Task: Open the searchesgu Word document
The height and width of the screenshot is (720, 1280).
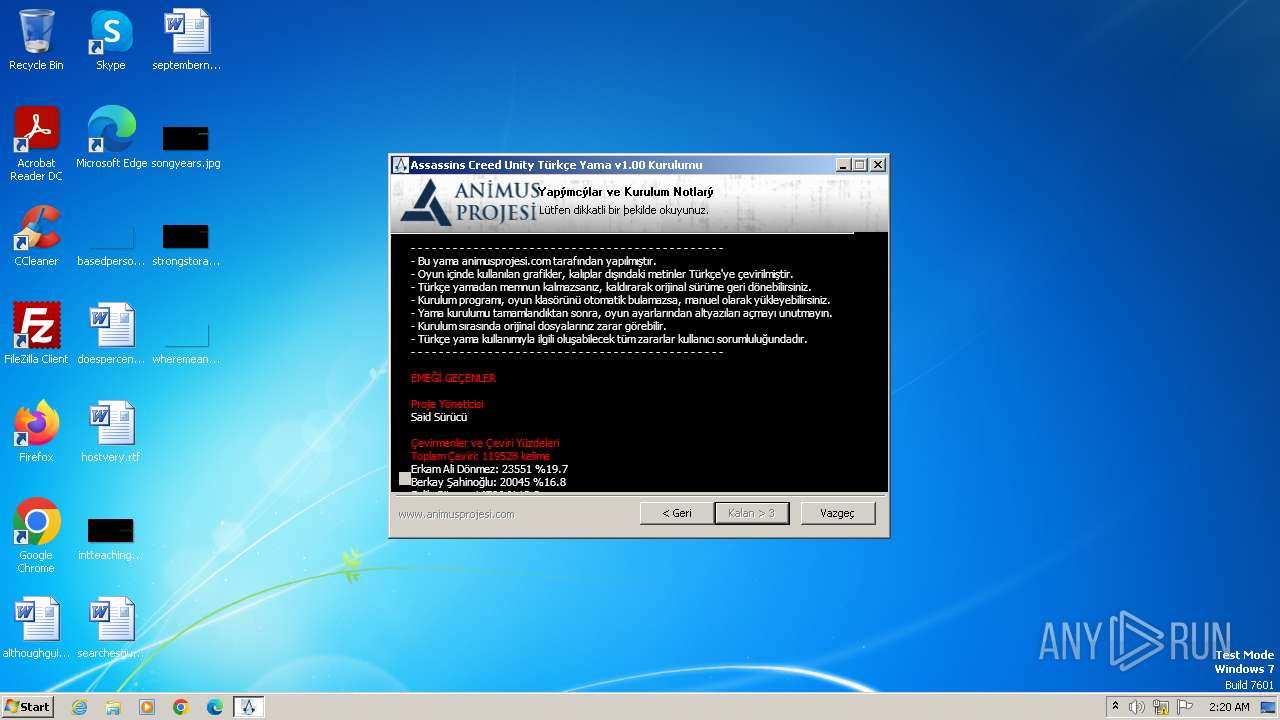Action: point(111,628)
